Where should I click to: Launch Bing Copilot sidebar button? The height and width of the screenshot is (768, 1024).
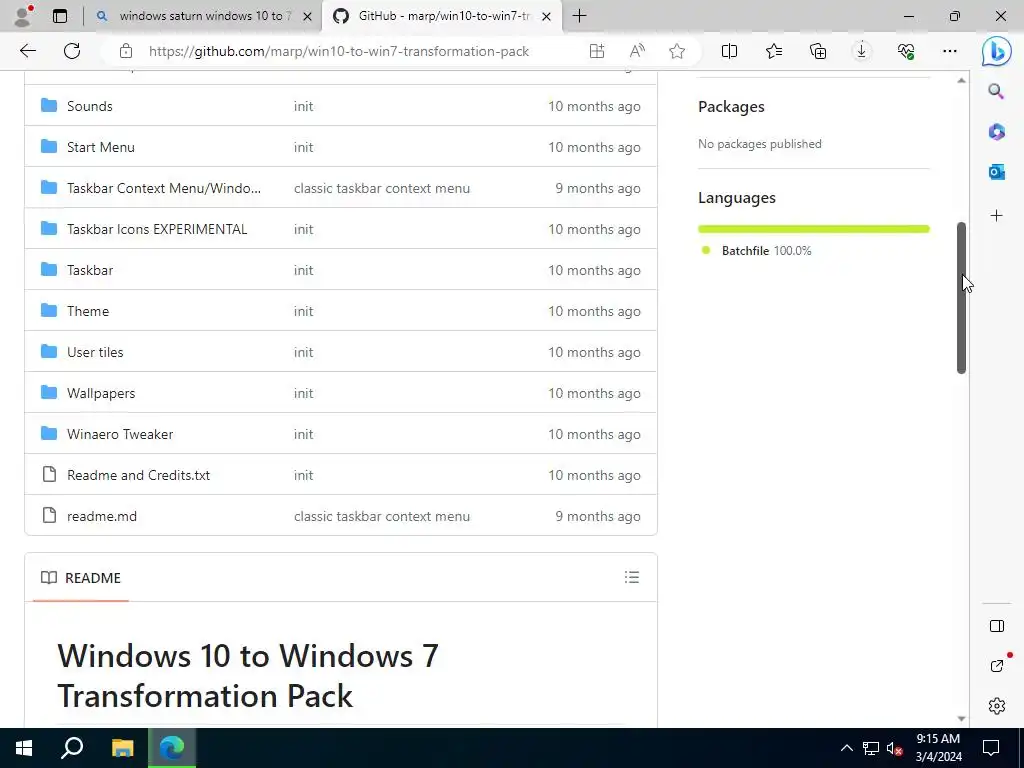coord(997,51)
